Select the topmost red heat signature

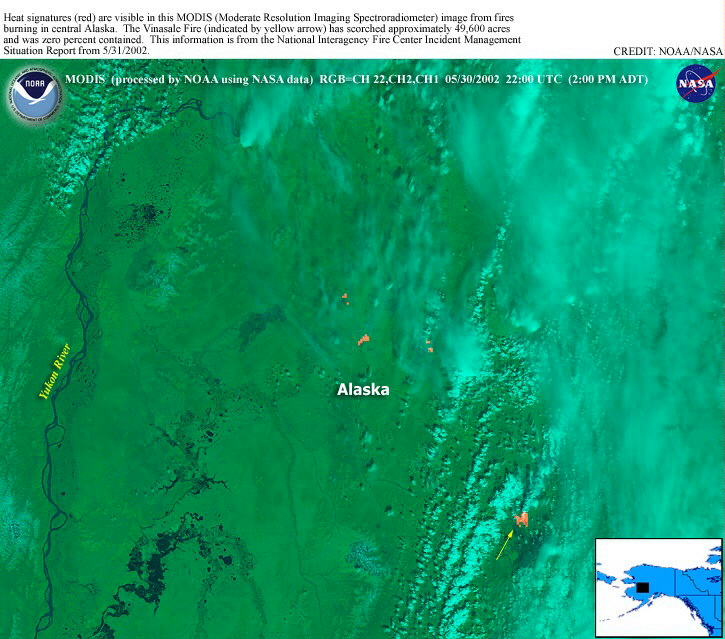[343, 296]
